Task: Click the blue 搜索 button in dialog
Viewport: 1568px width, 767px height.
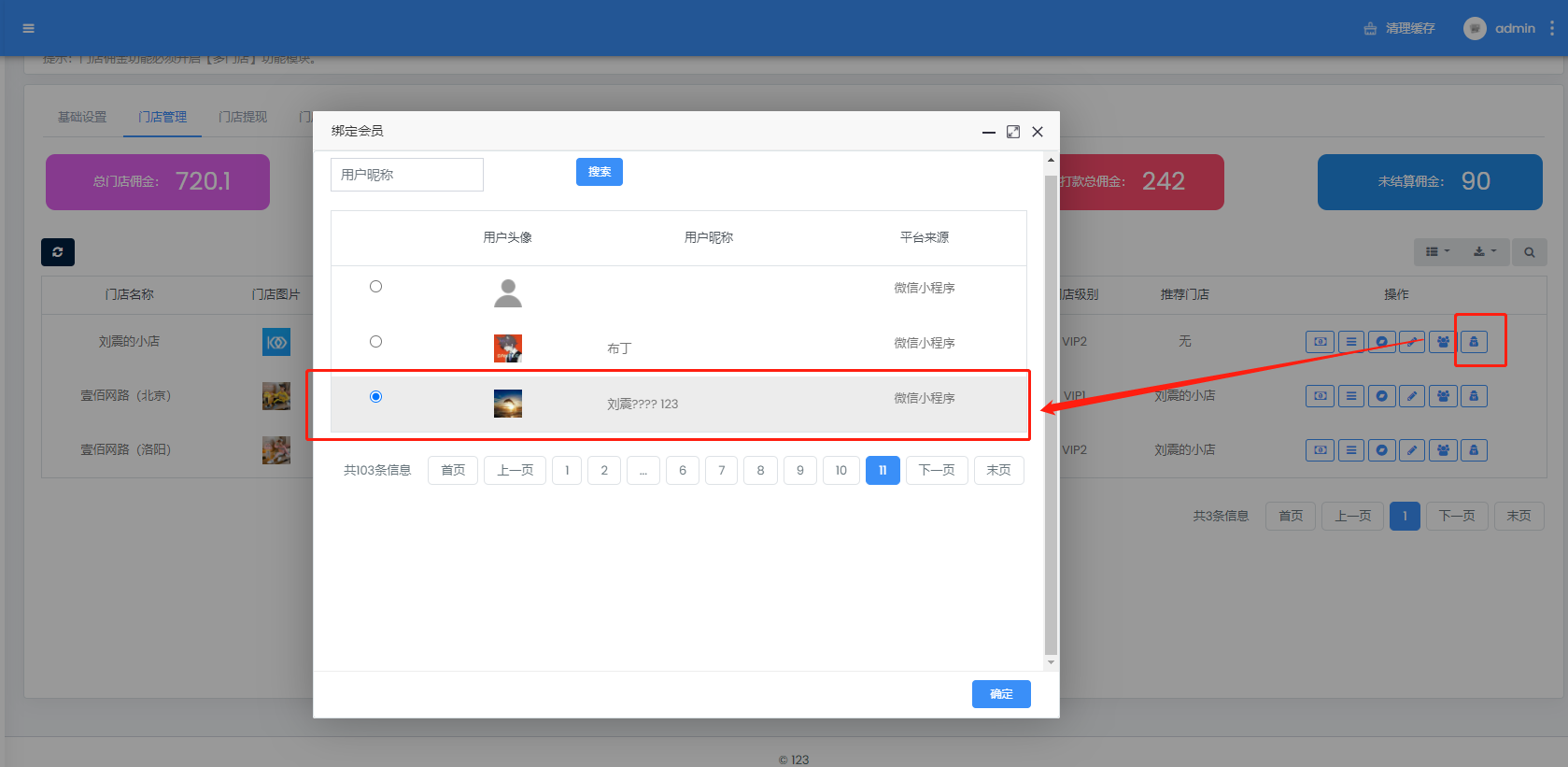Action: point(600,172)
